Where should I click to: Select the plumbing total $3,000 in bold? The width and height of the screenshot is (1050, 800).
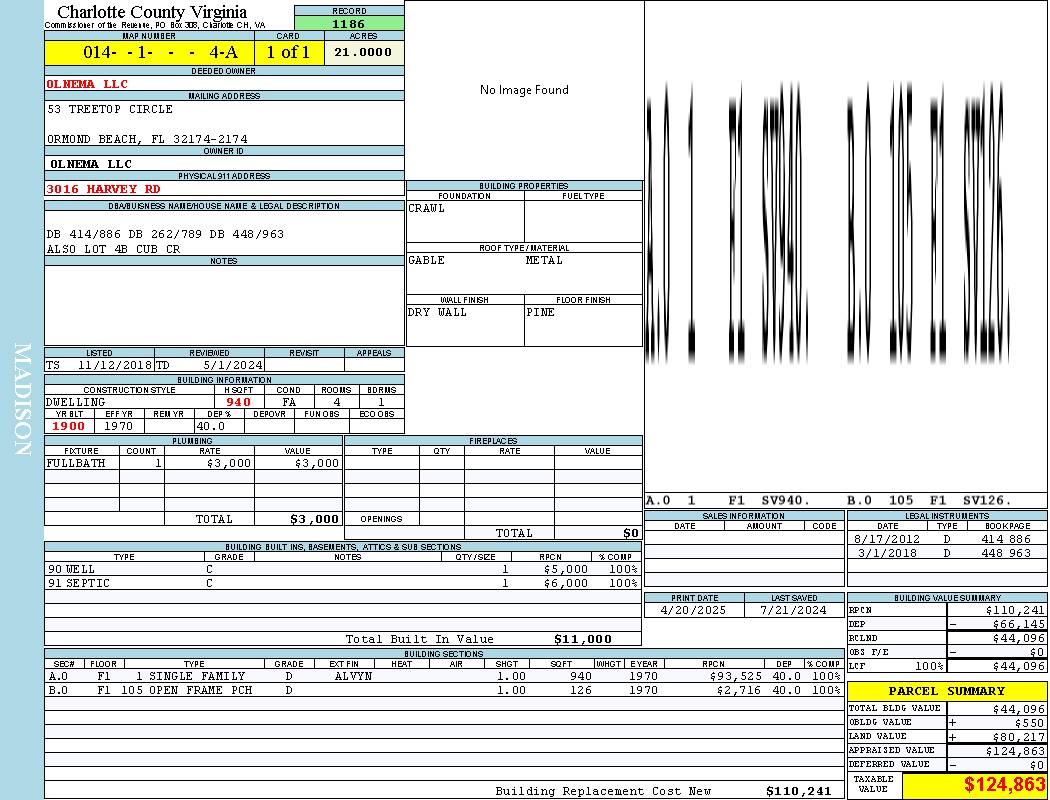click(314, 519)
